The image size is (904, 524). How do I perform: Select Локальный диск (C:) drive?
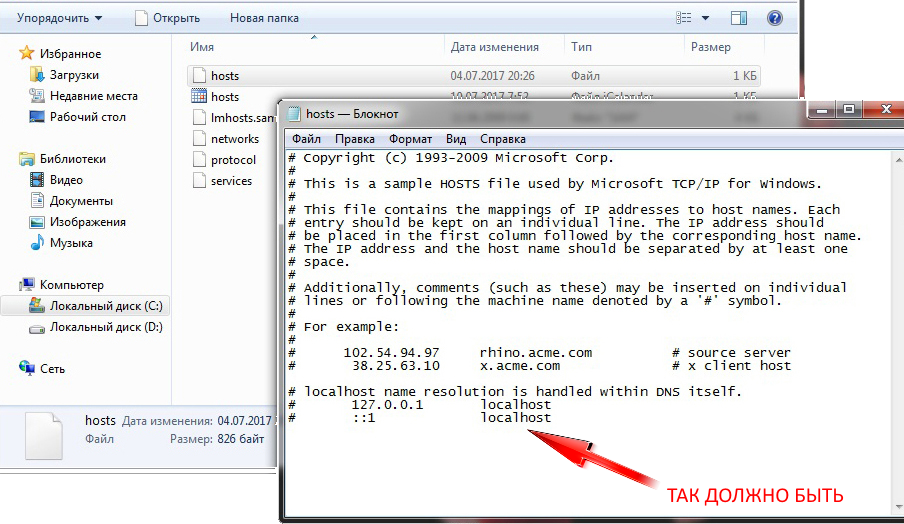pyautogui.click(x=85, y=306)
